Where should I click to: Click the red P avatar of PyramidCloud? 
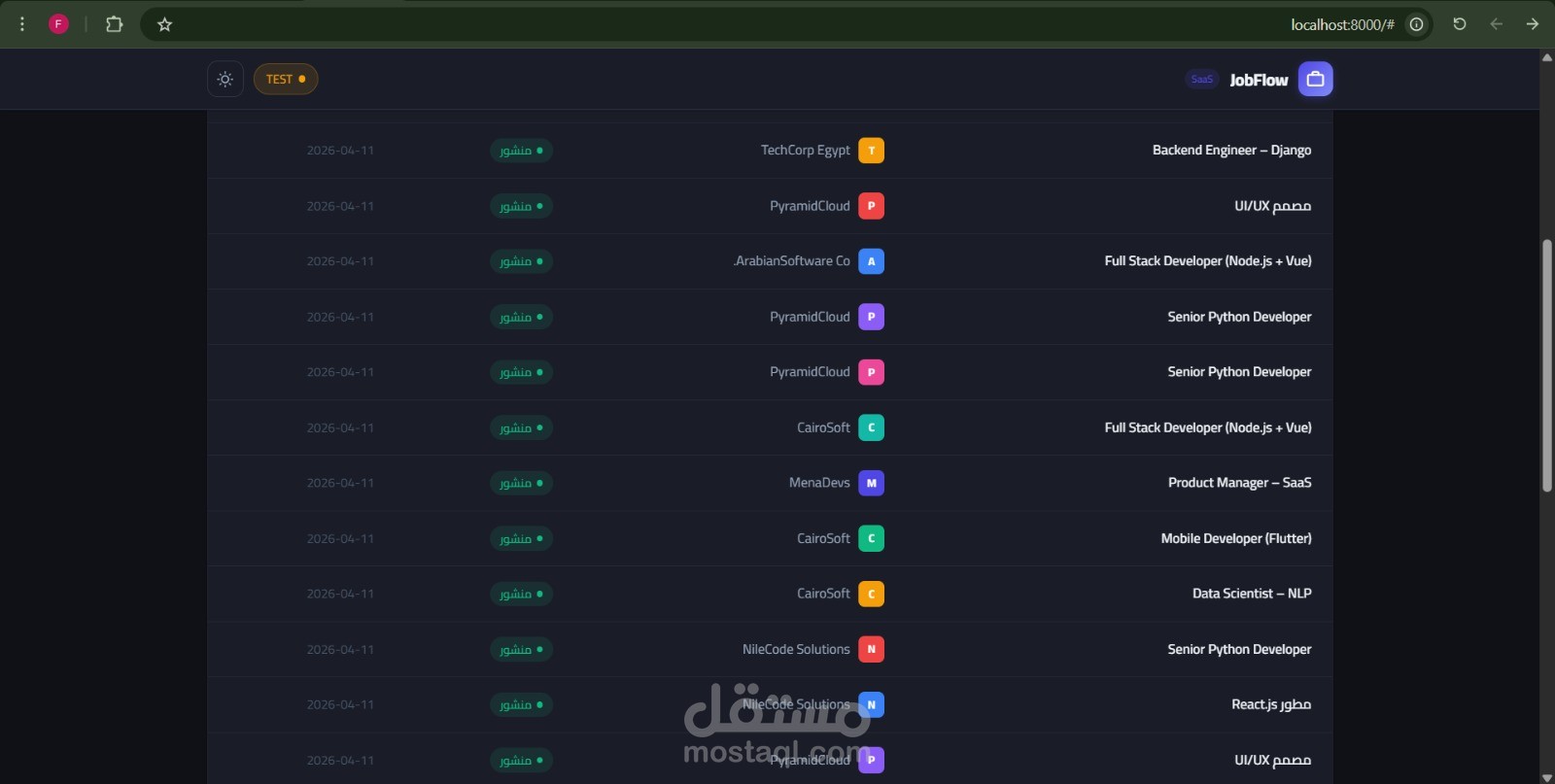coord(872,206)
